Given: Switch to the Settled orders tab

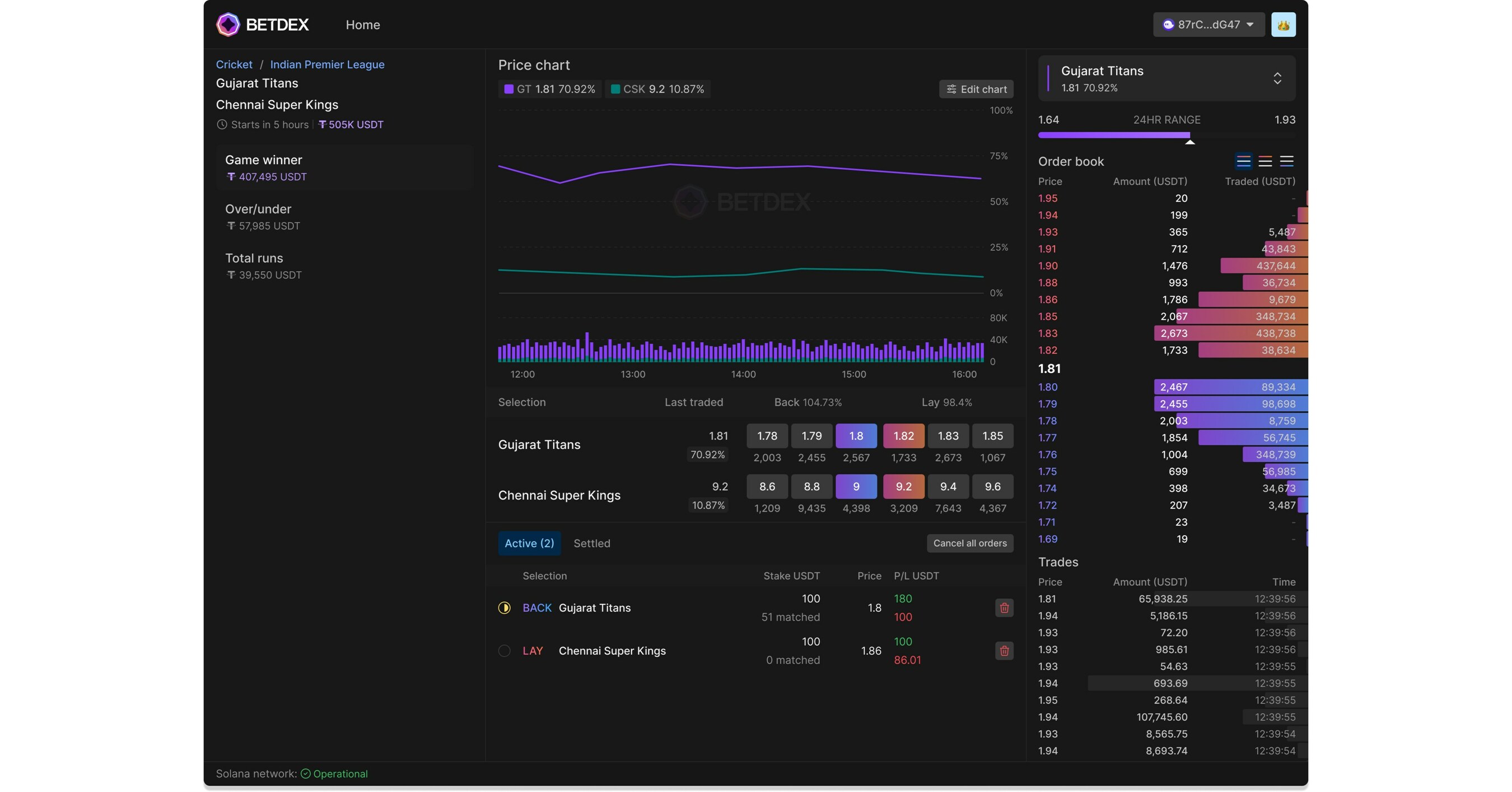Looking at the screenshot, I should (592, 543).
